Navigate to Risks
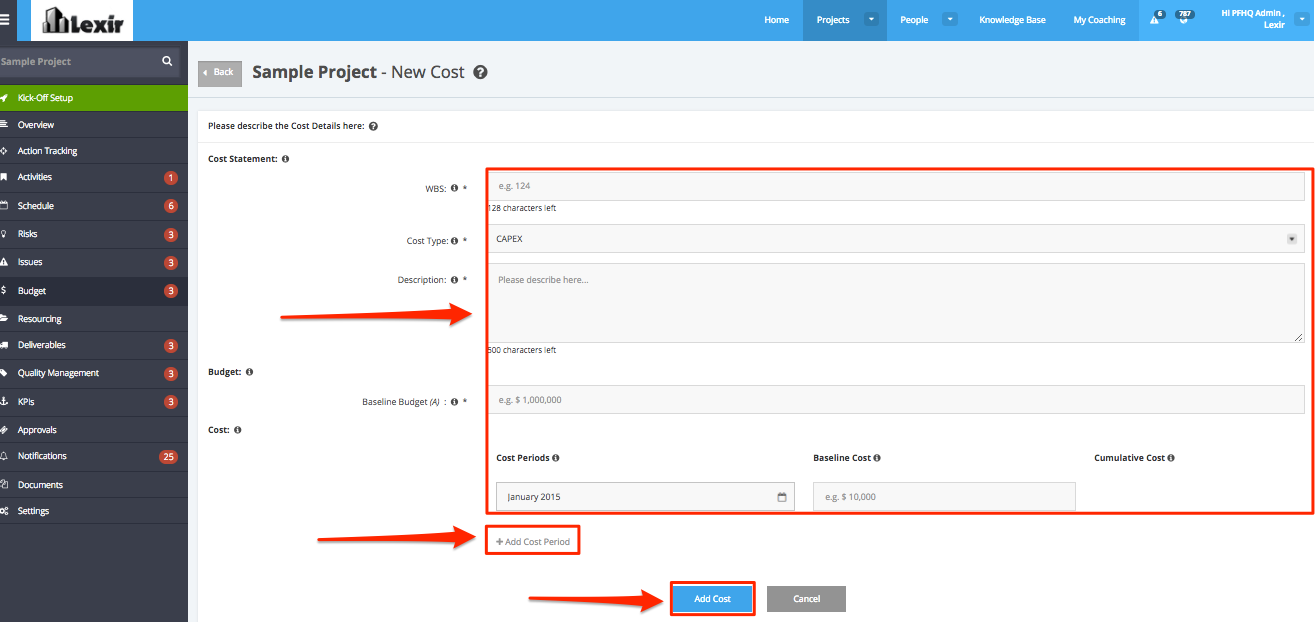The image size is (1315, 622). coord(94,234)
